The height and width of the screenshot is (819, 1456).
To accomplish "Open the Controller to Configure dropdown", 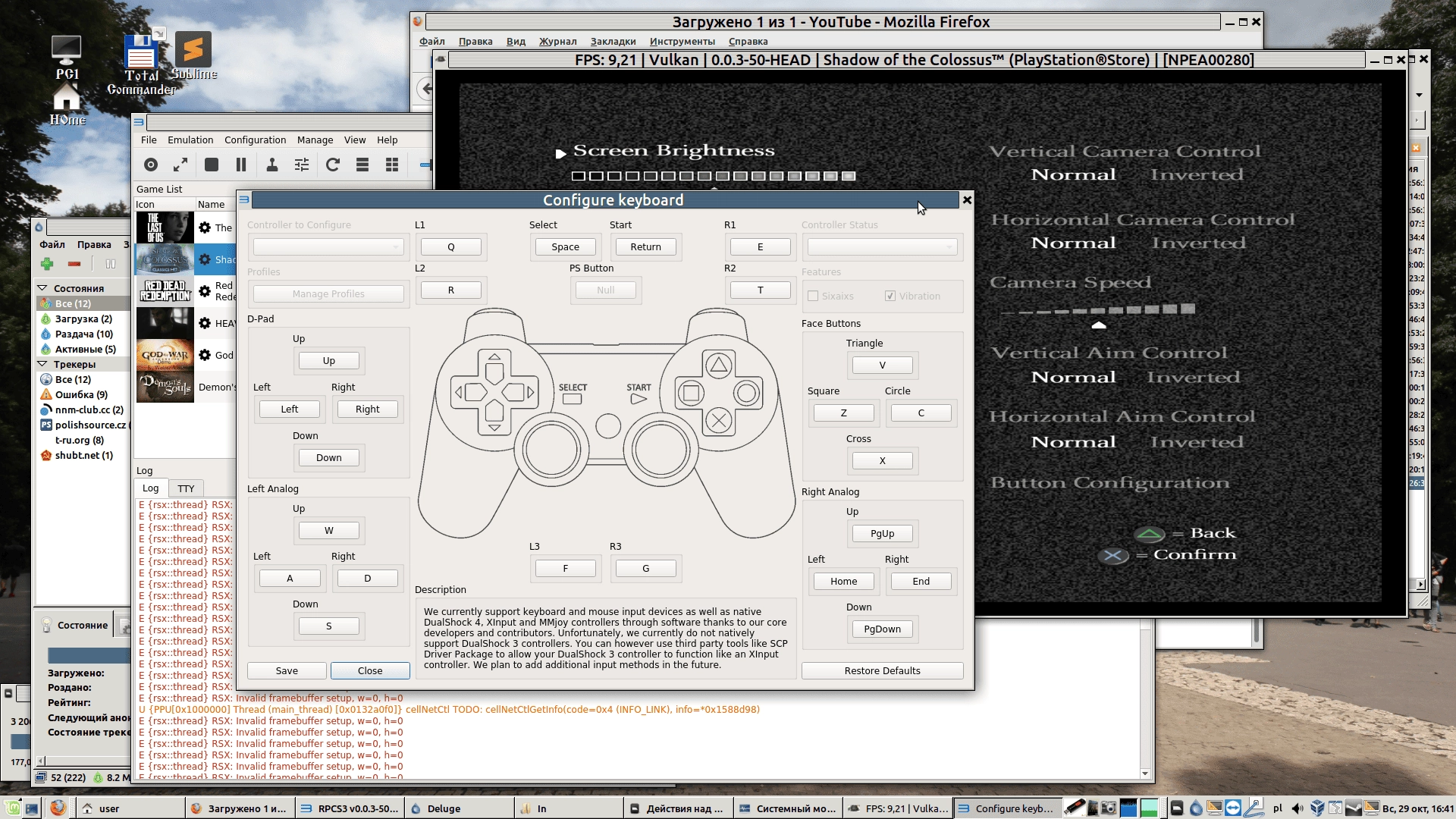I will (328, 246).
